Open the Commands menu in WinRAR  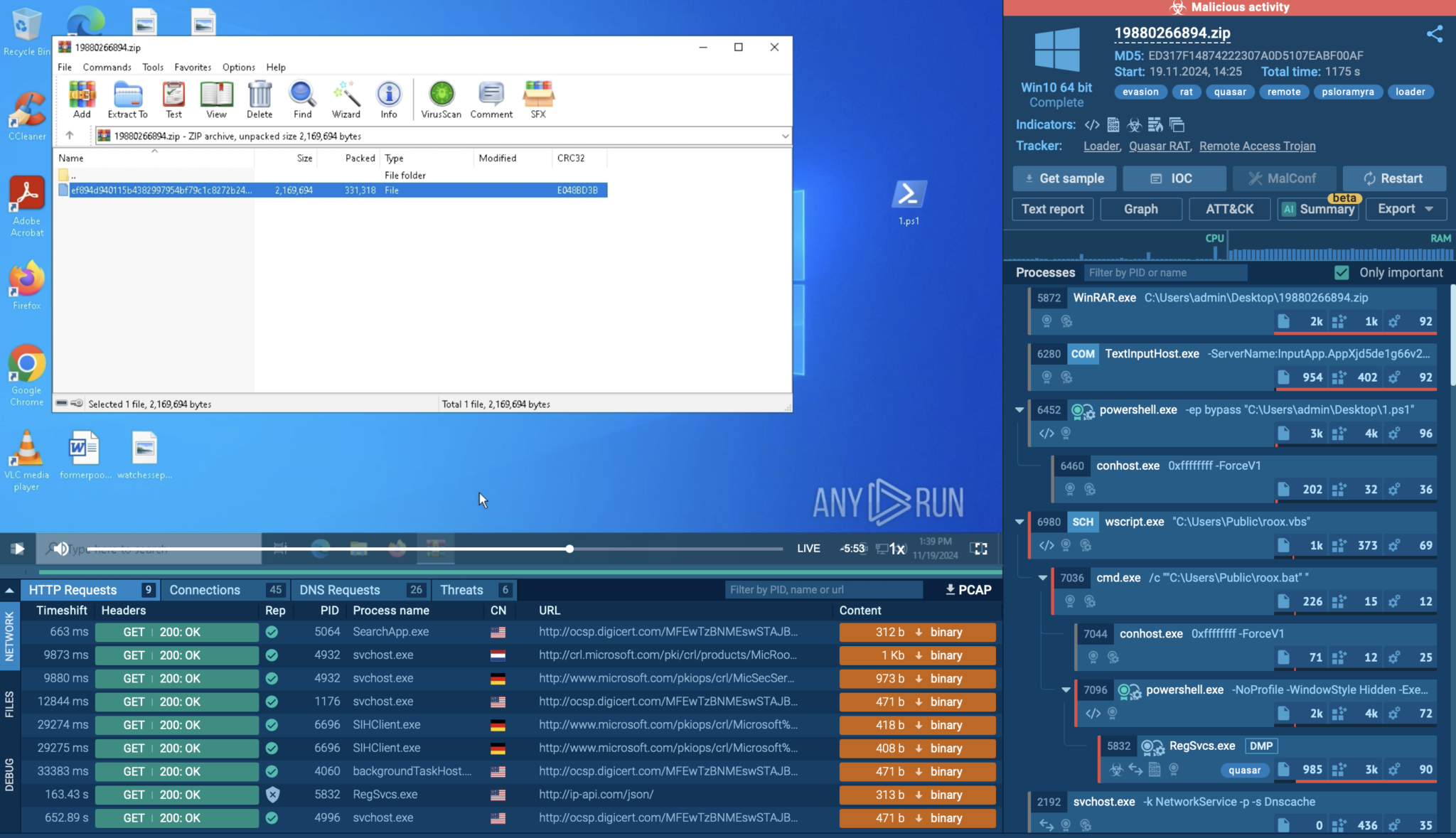point(107,68)
